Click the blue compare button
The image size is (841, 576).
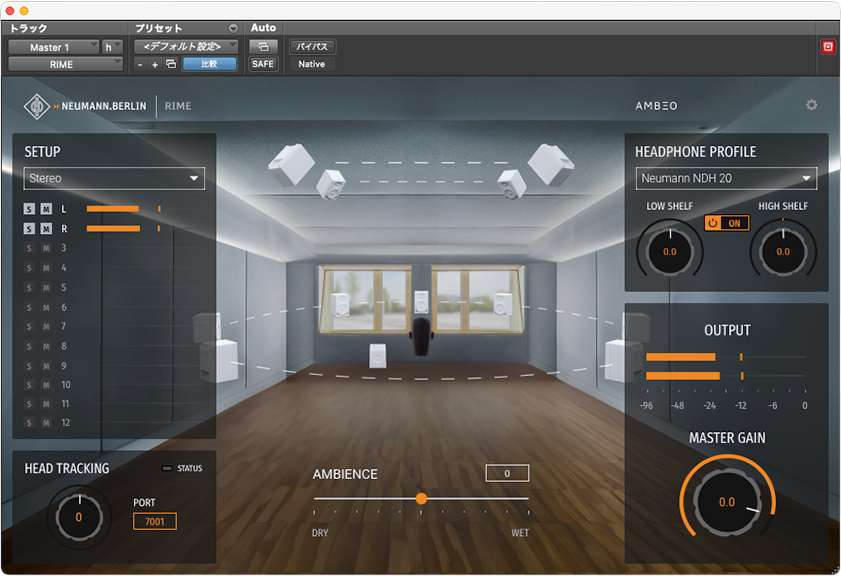[209, 64]
